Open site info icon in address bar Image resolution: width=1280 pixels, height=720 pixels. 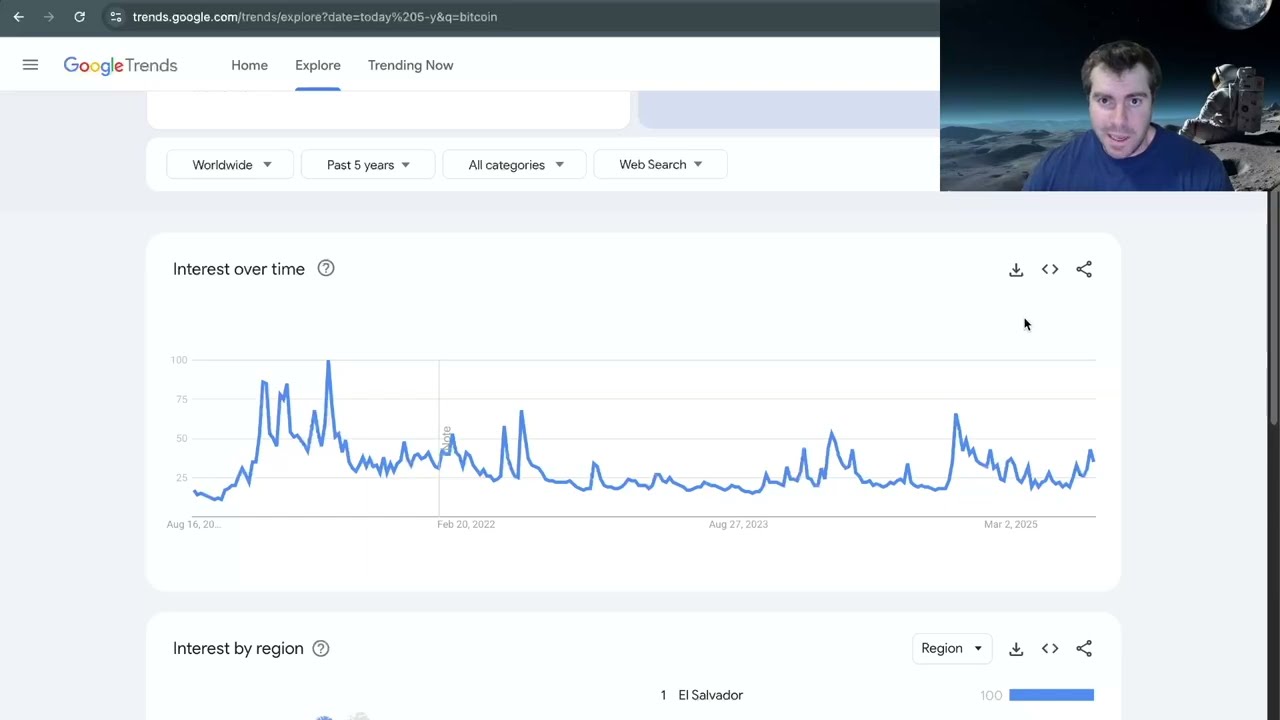point(115,17)
